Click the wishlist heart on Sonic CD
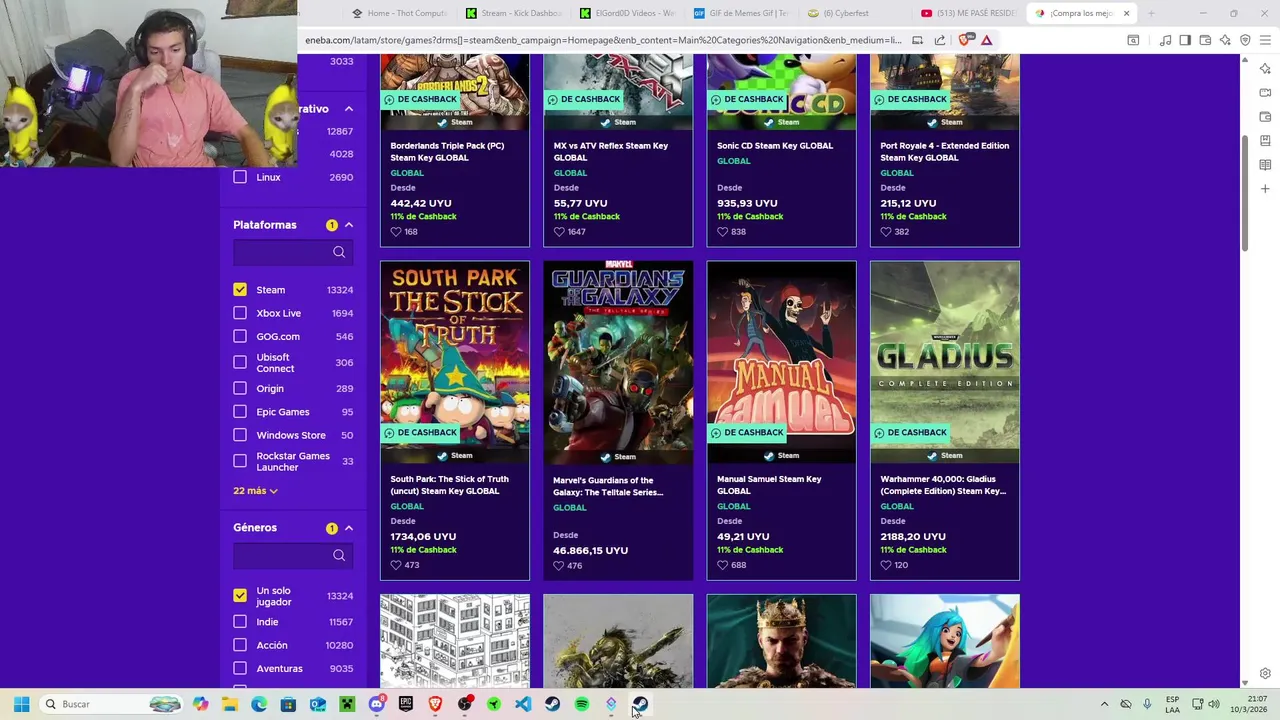The height and width of the screenshot is (720, 1280). tap(722, 232)
